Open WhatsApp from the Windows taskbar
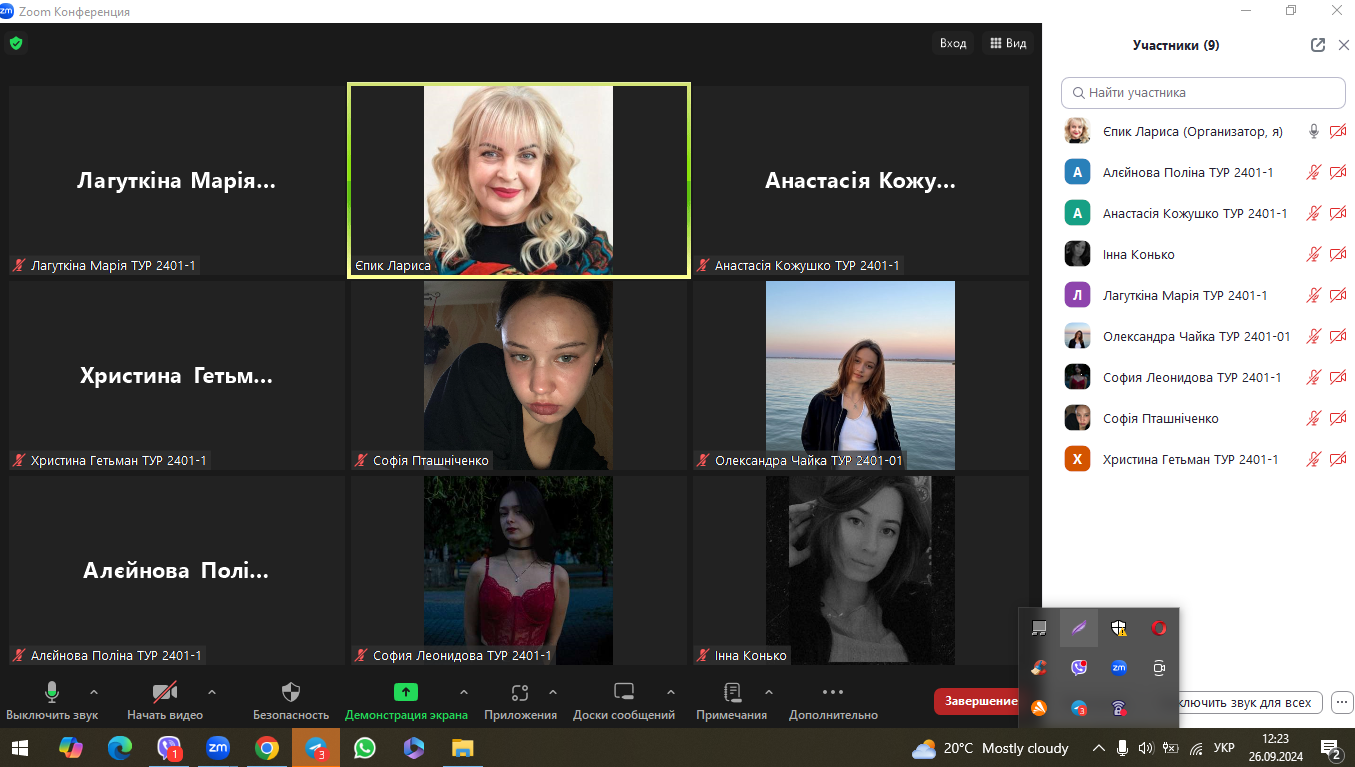Screen dimensions: 1355x767 365,748
